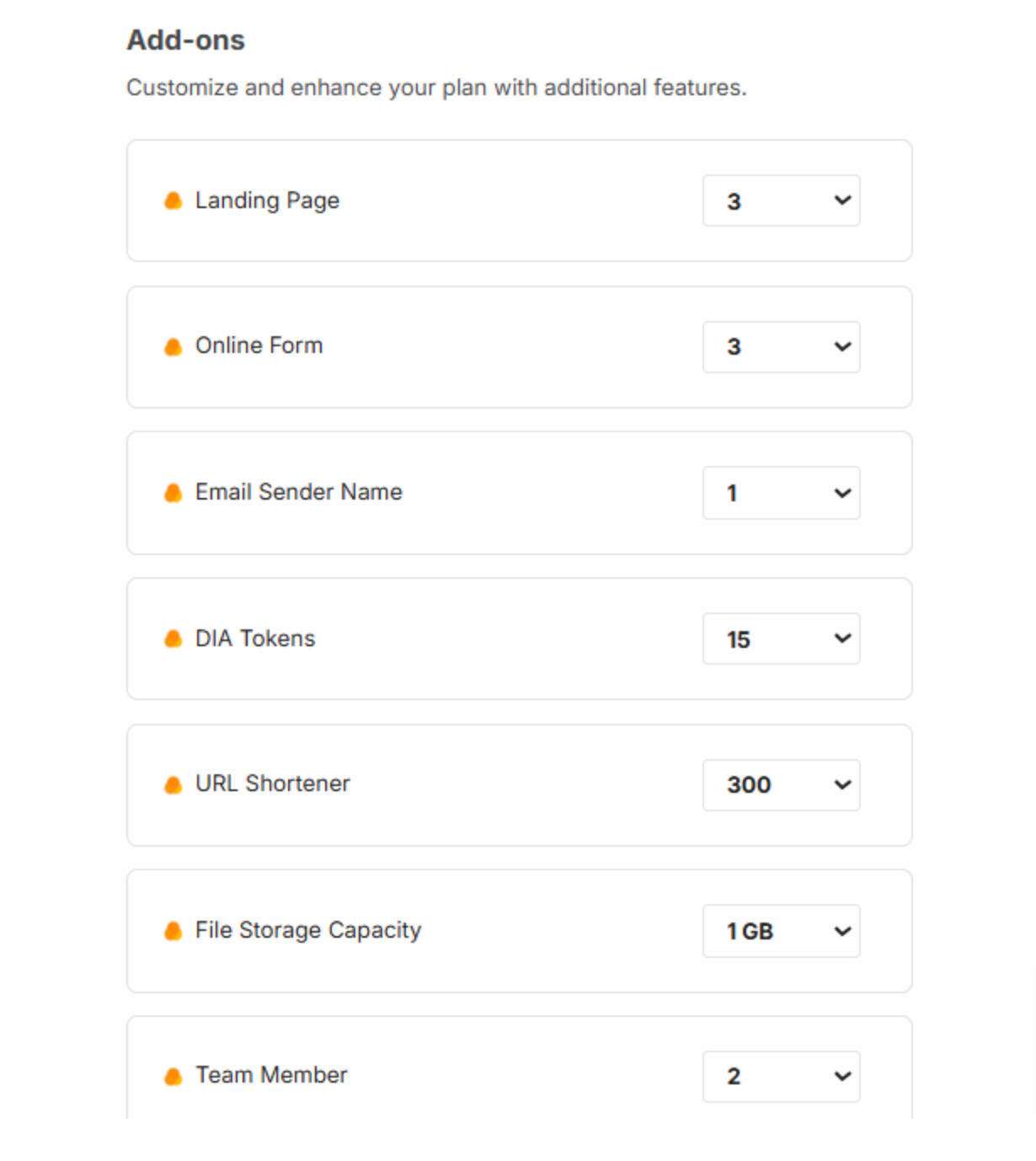
Task: Click the URL Shortener add-on label
Action: (x=272, y=784)
